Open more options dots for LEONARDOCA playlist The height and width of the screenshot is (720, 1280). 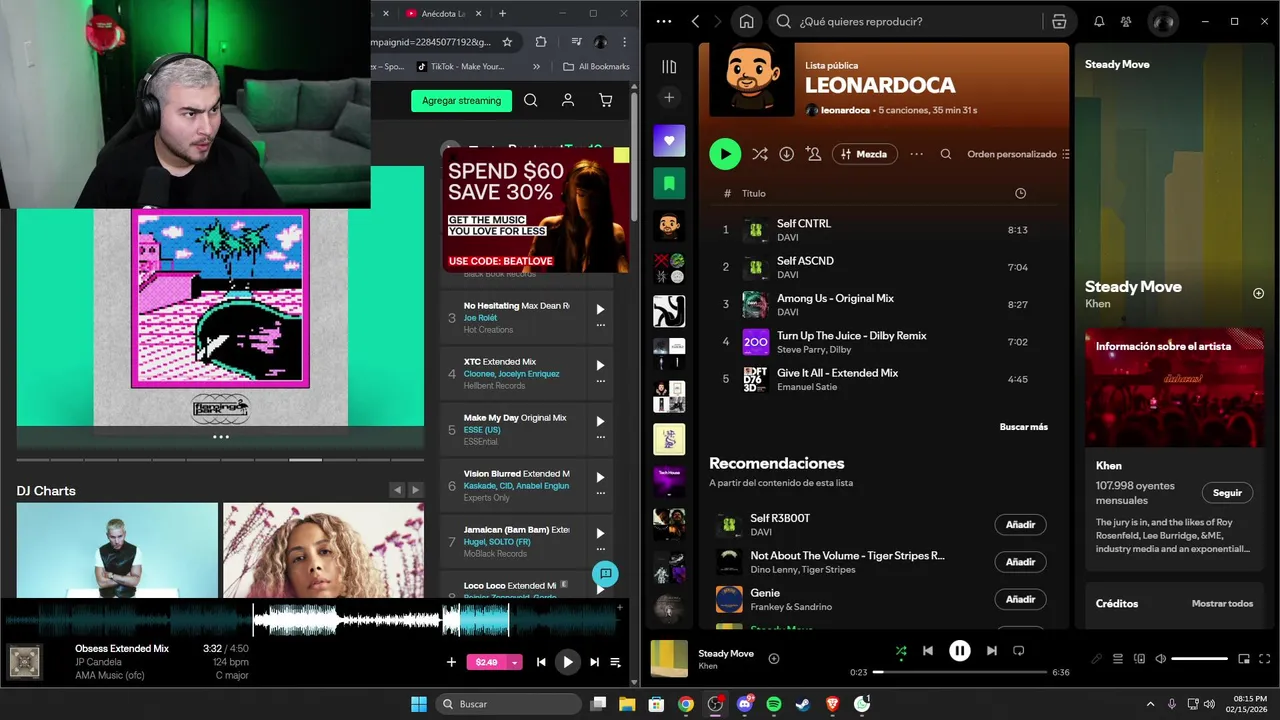916,154
